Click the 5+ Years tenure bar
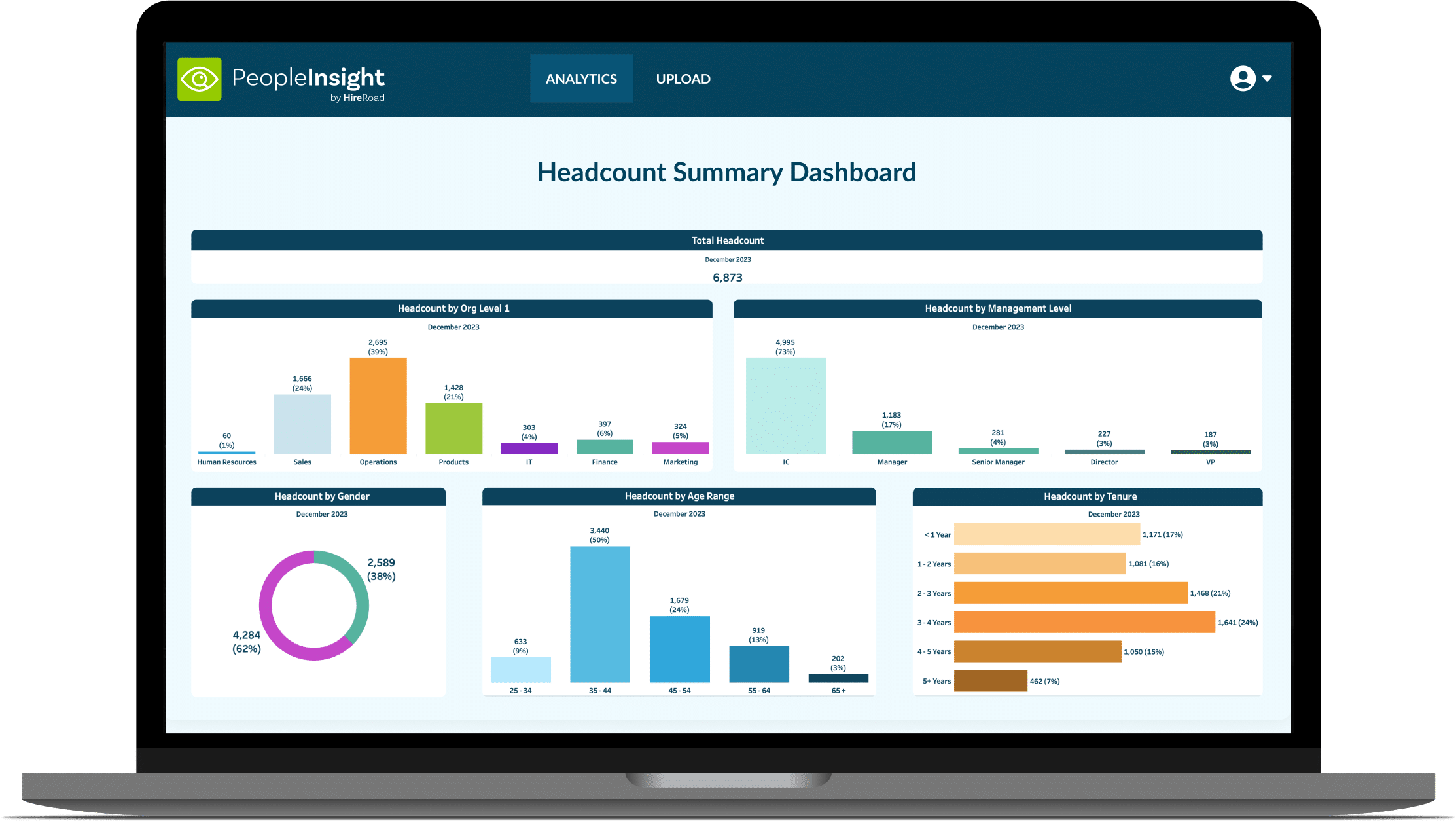Image resolution: width=1456 pixels, height=821 pixels. click(x=991, y=681)
